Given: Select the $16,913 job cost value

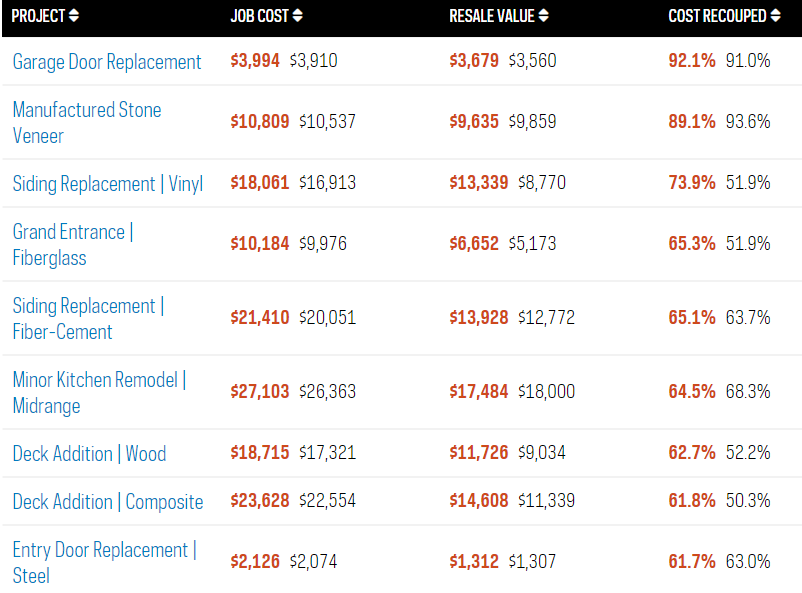Looking at the screenshot, I should click(327, 183).
